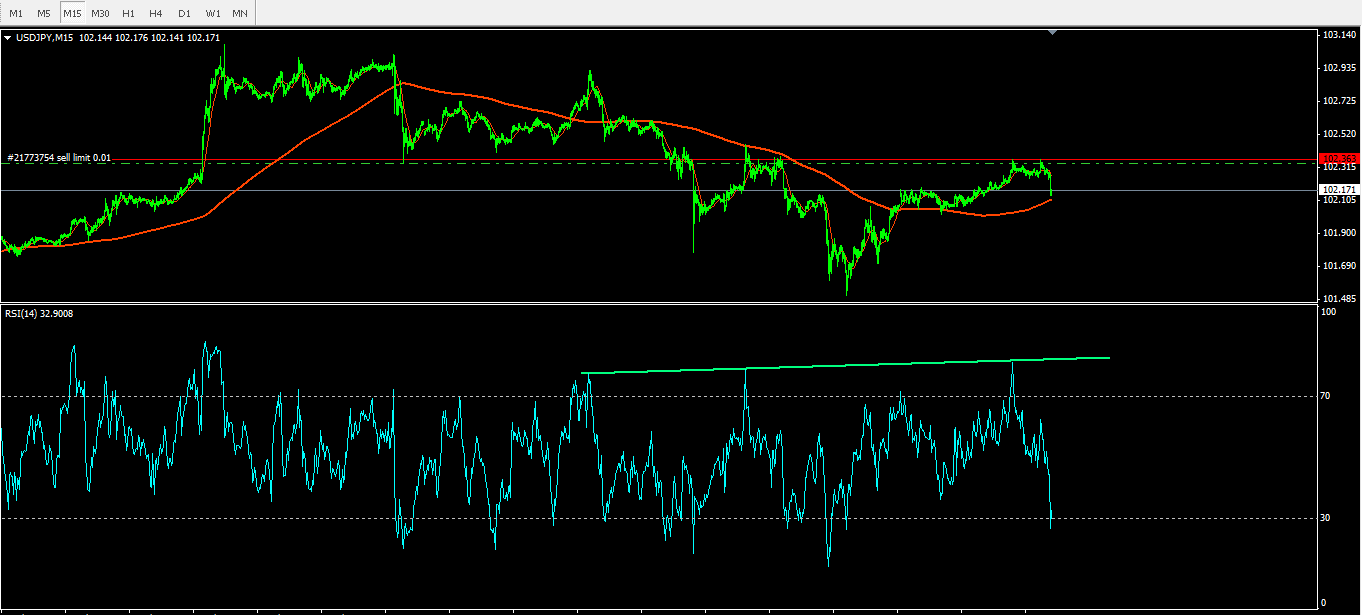Image resolution: width=1362 pixels, height=615 pixels.
Task: Click the 102.725 price scale value
Action: click(x=1338, y=101)
